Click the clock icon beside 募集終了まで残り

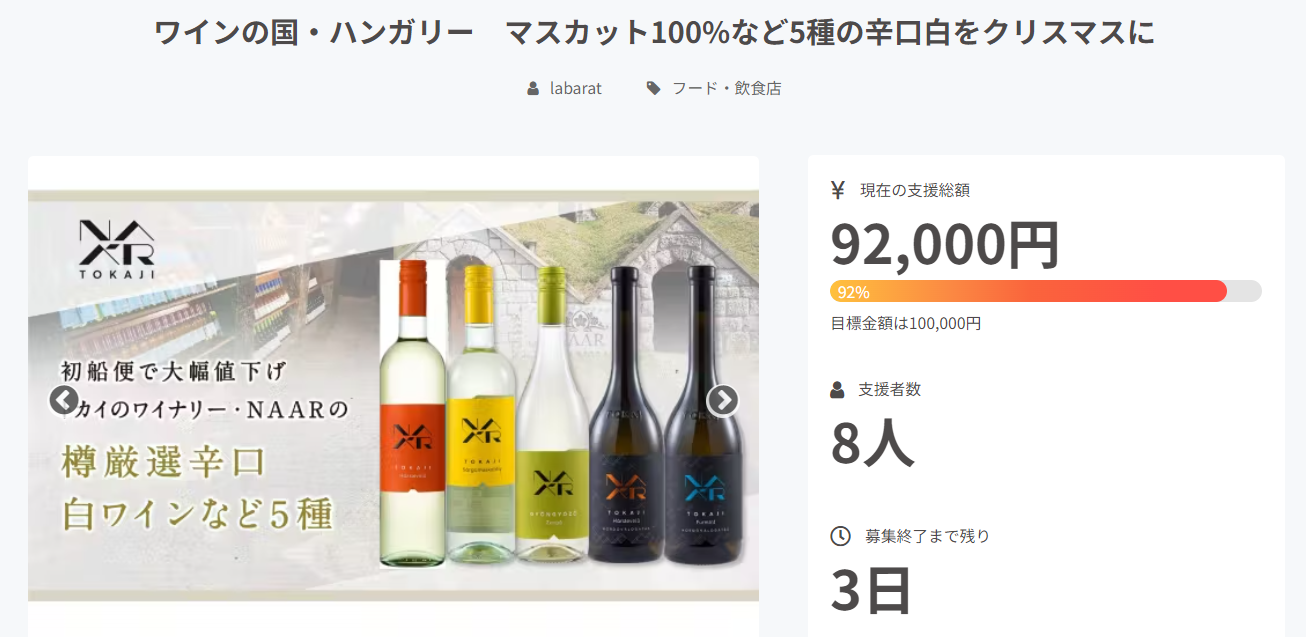(x=840, y=536)
